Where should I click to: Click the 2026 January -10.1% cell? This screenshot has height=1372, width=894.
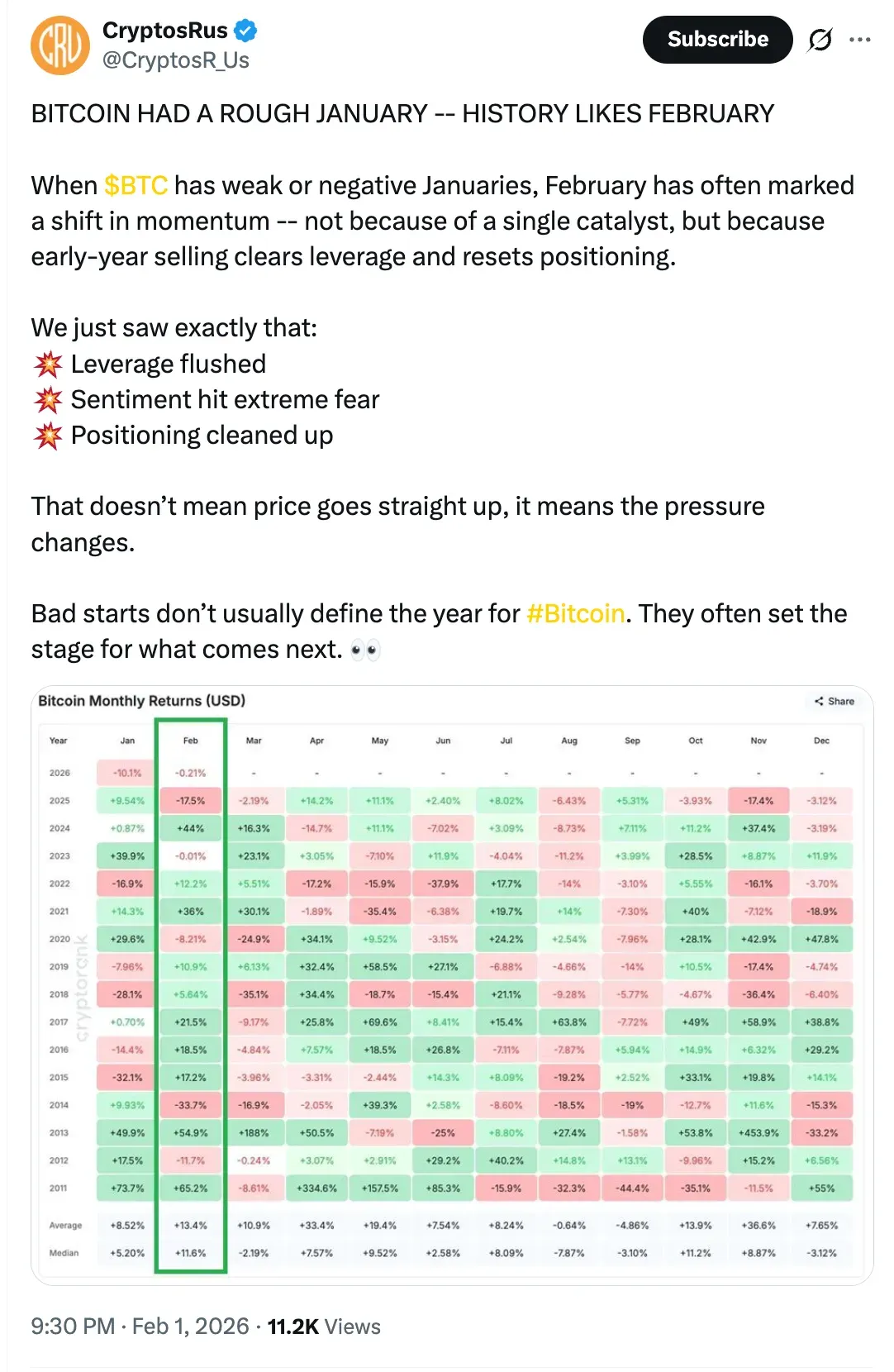click(127, 773)
